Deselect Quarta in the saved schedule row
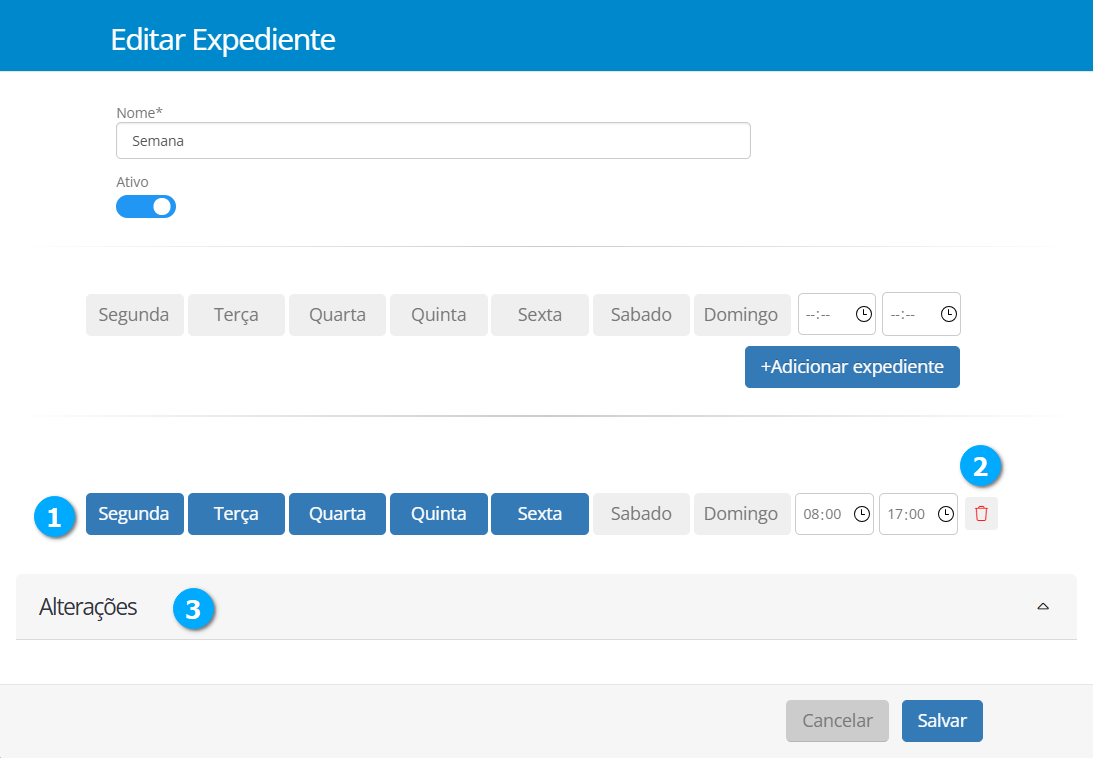 [337, 514]
